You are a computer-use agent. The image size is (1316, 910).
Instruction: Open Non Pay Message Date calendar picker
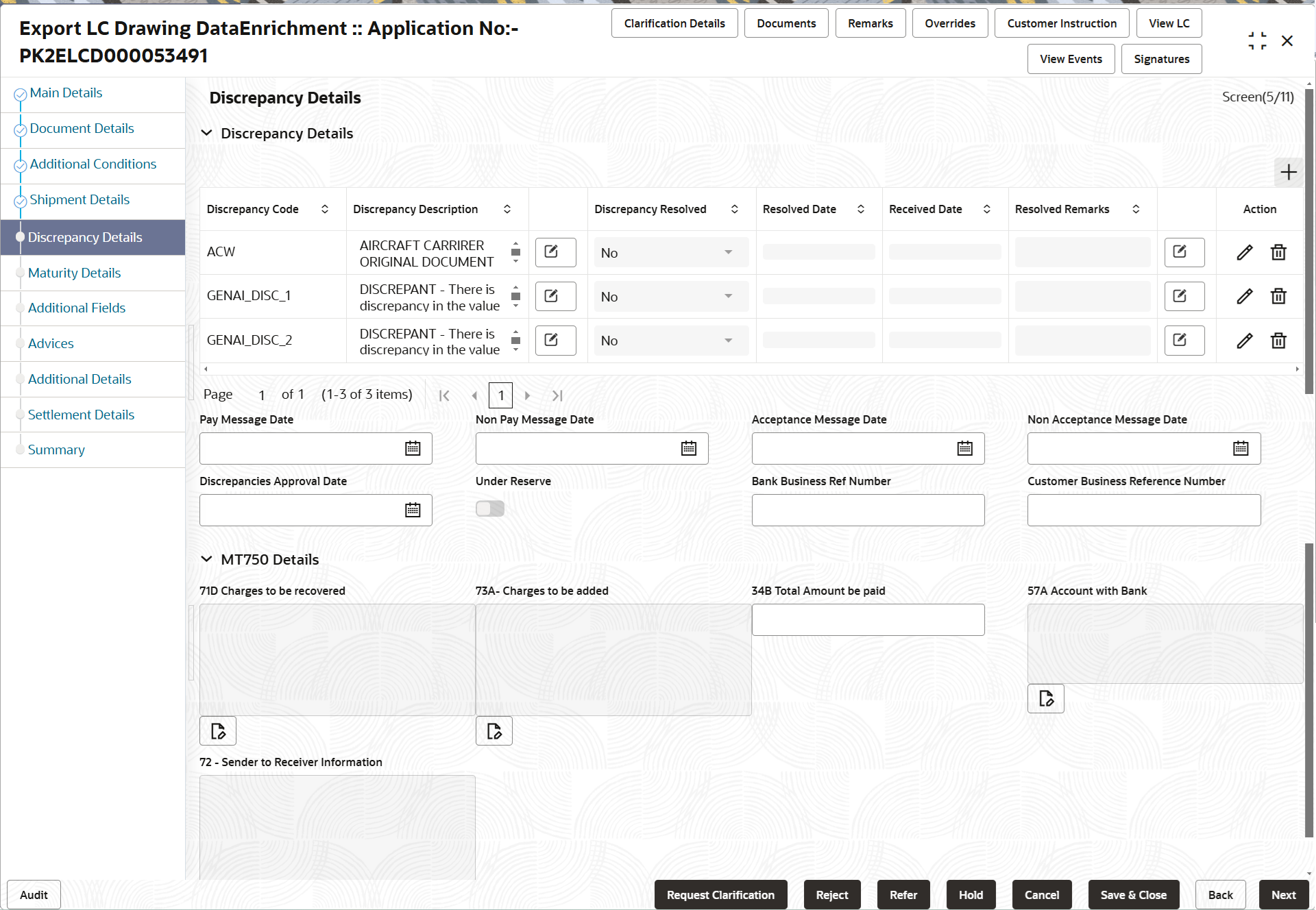(x=689, y=448)
